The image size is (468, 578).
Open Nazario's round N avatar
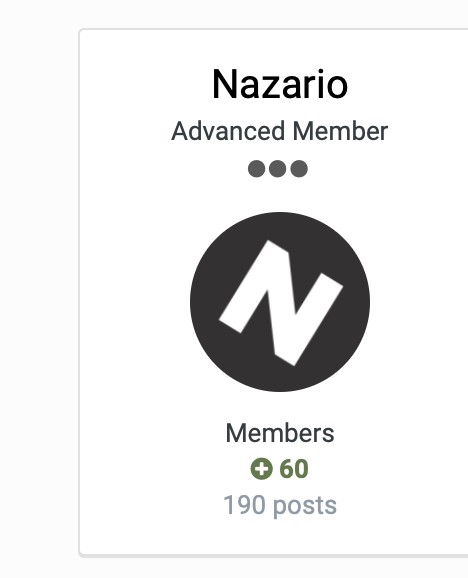pyautogui.click(x=280, y=302)
